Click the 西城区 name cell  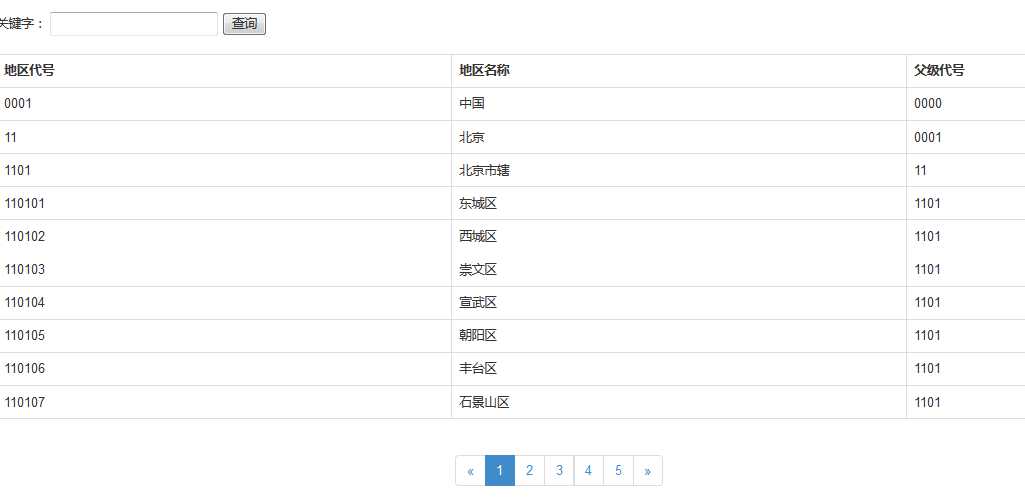(478, 237)
